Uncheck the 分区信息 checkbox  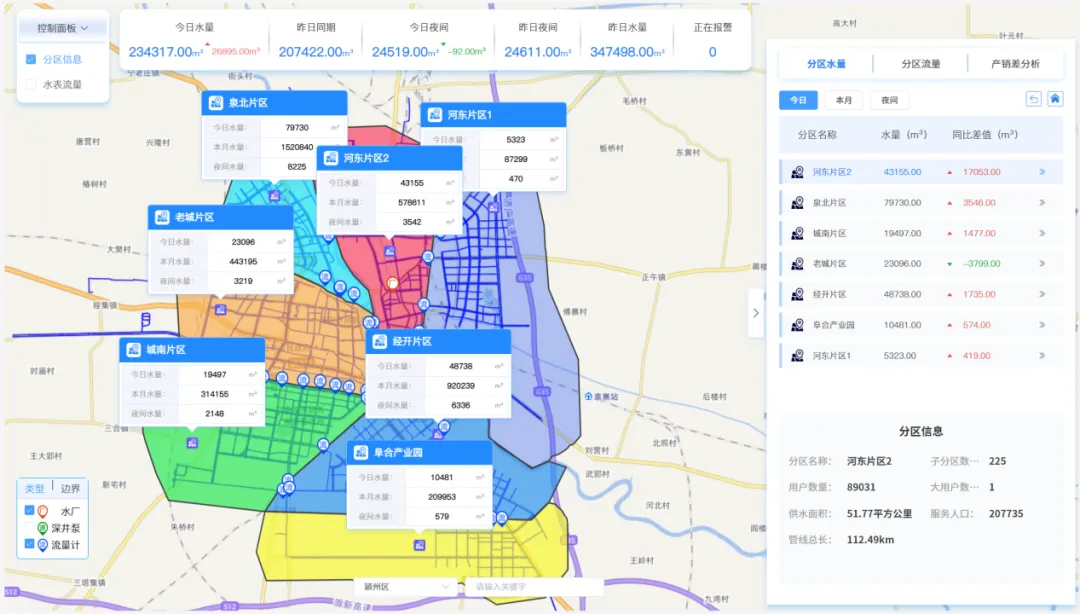click(31, 59)
